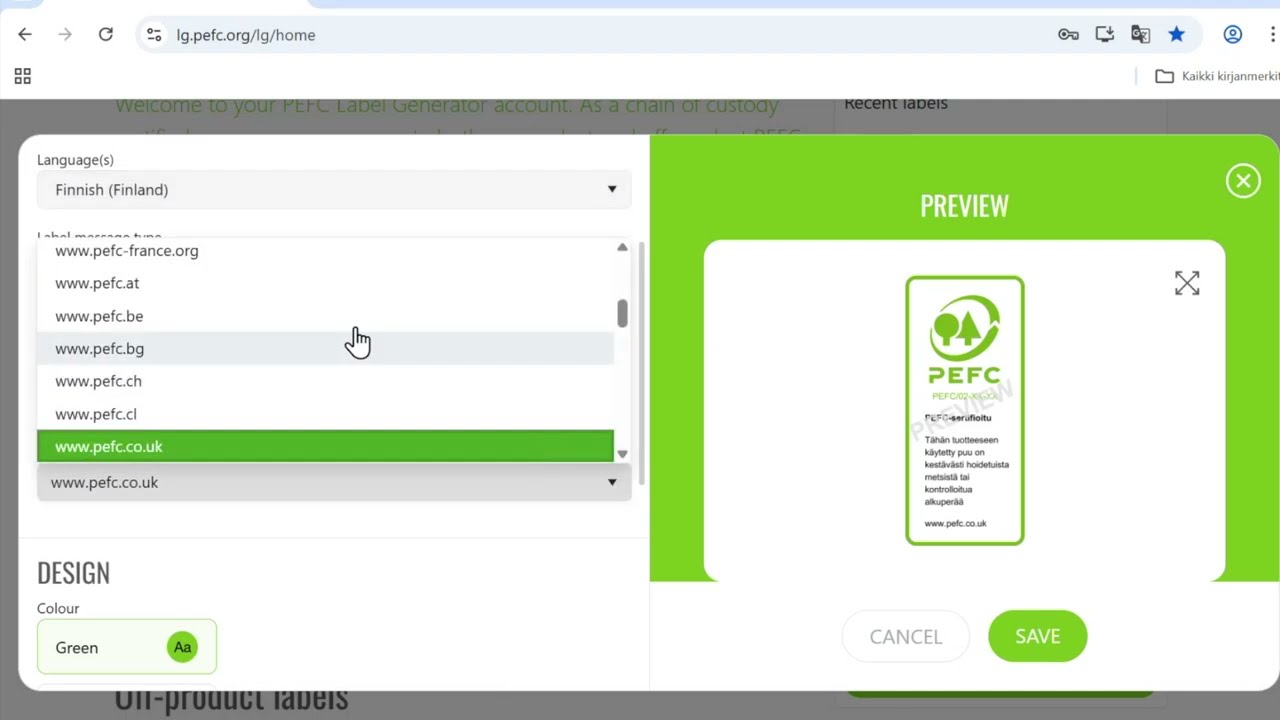Expand the www.pefc.co.uk website dropdown

[334, 482]
